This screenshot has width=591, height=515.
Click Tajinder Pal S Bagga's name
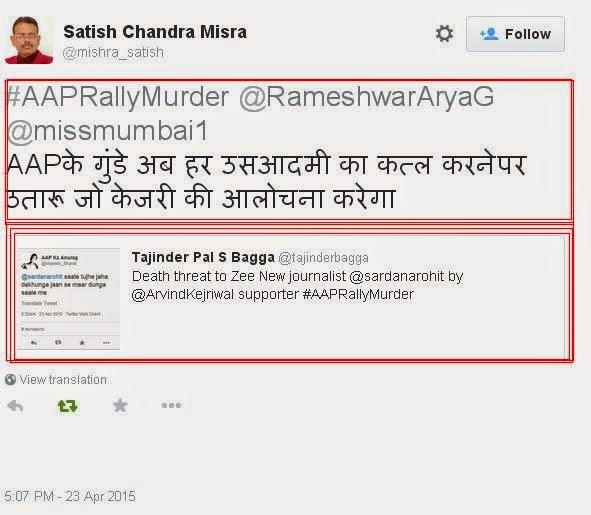pyautogui.click(x=203, y=258)
